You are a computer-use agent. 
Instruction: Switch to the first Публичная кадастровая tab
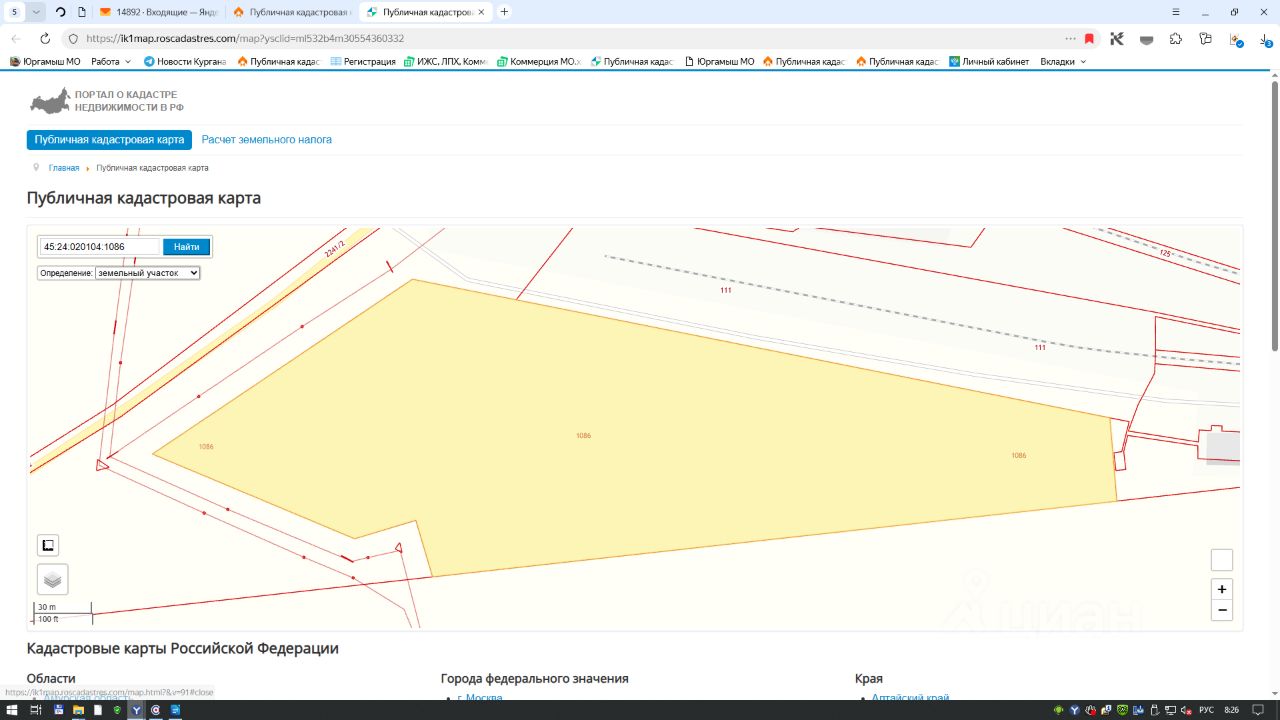coord(292,12)
